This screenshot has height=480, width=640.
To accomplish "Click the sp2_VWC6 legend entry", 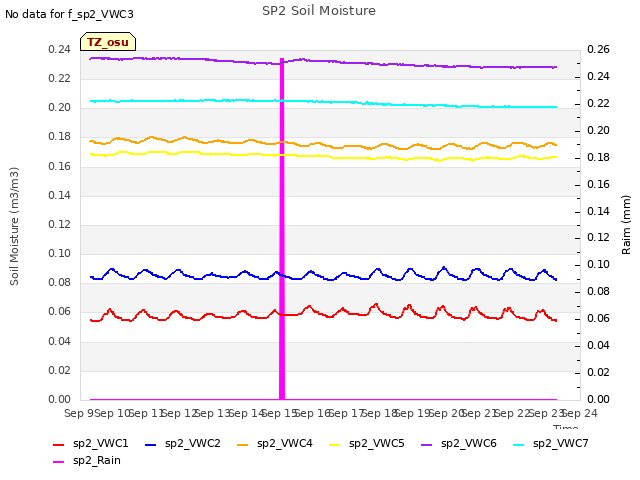I will 459,444.
